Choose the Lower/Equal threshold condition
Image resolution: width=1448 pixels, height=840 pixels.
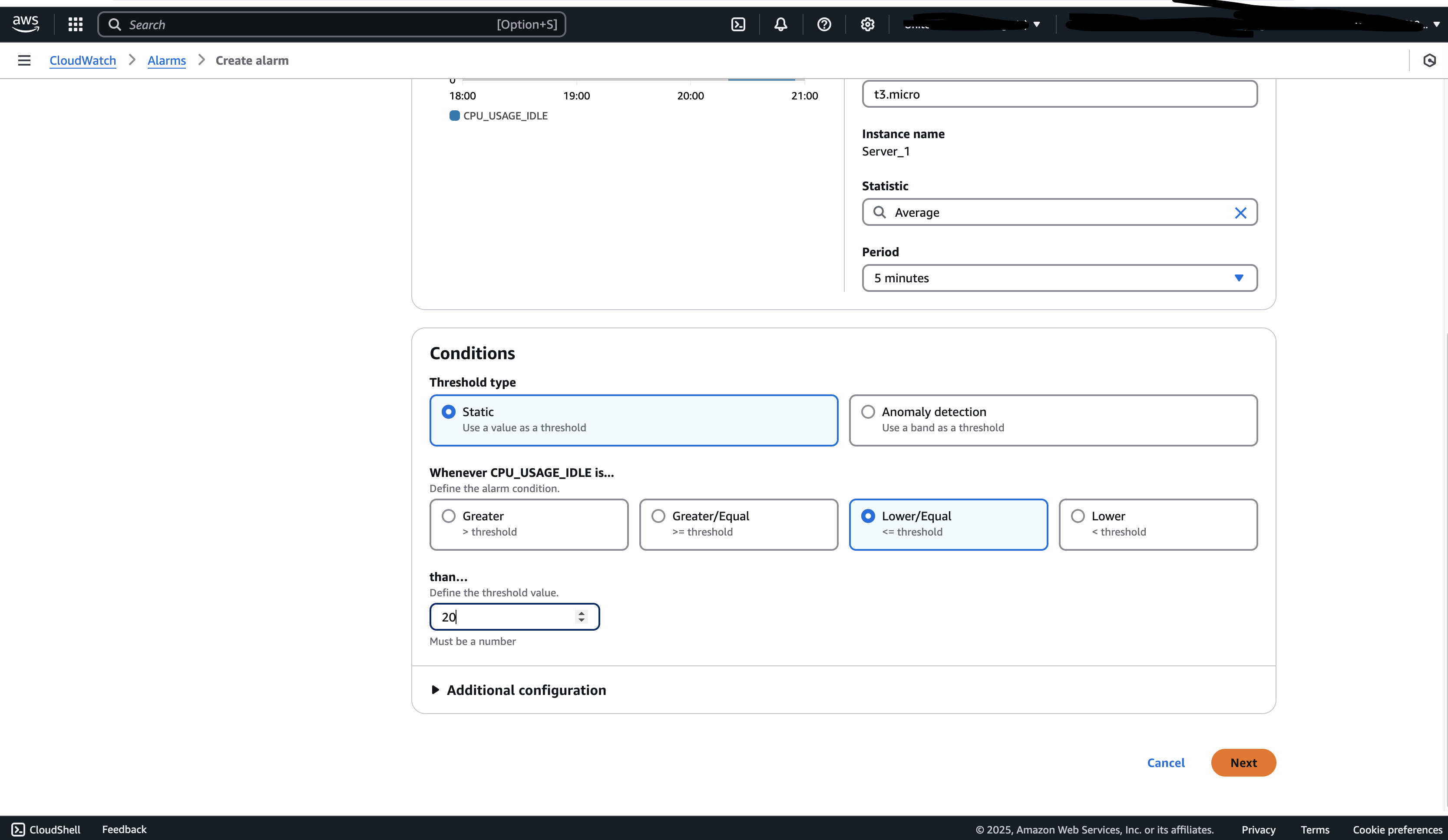coord(948,524)
